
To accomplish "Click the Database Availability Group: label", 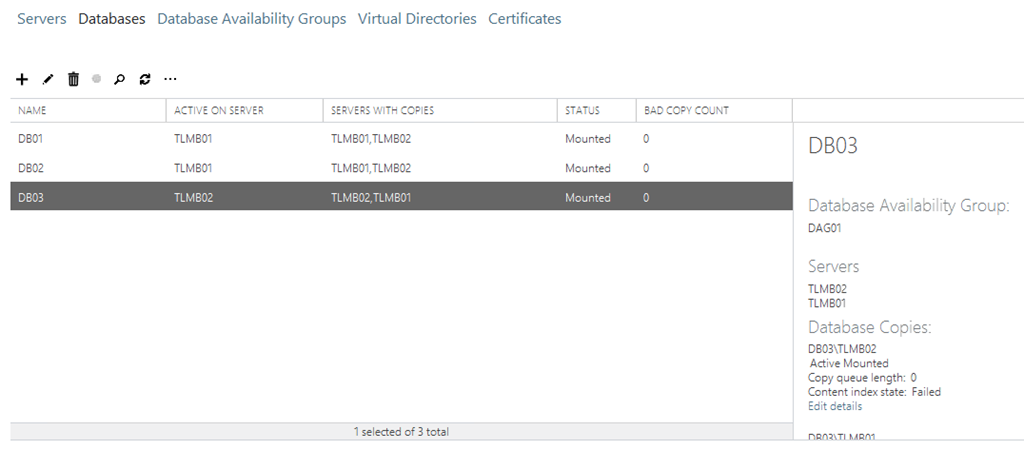I will pos(909,206).
